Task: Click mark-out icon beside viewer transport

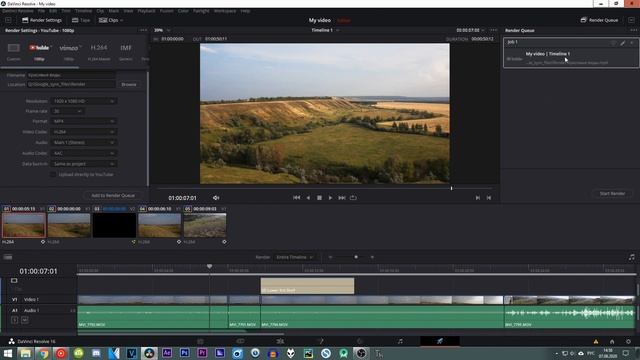Action: [489, 198]
